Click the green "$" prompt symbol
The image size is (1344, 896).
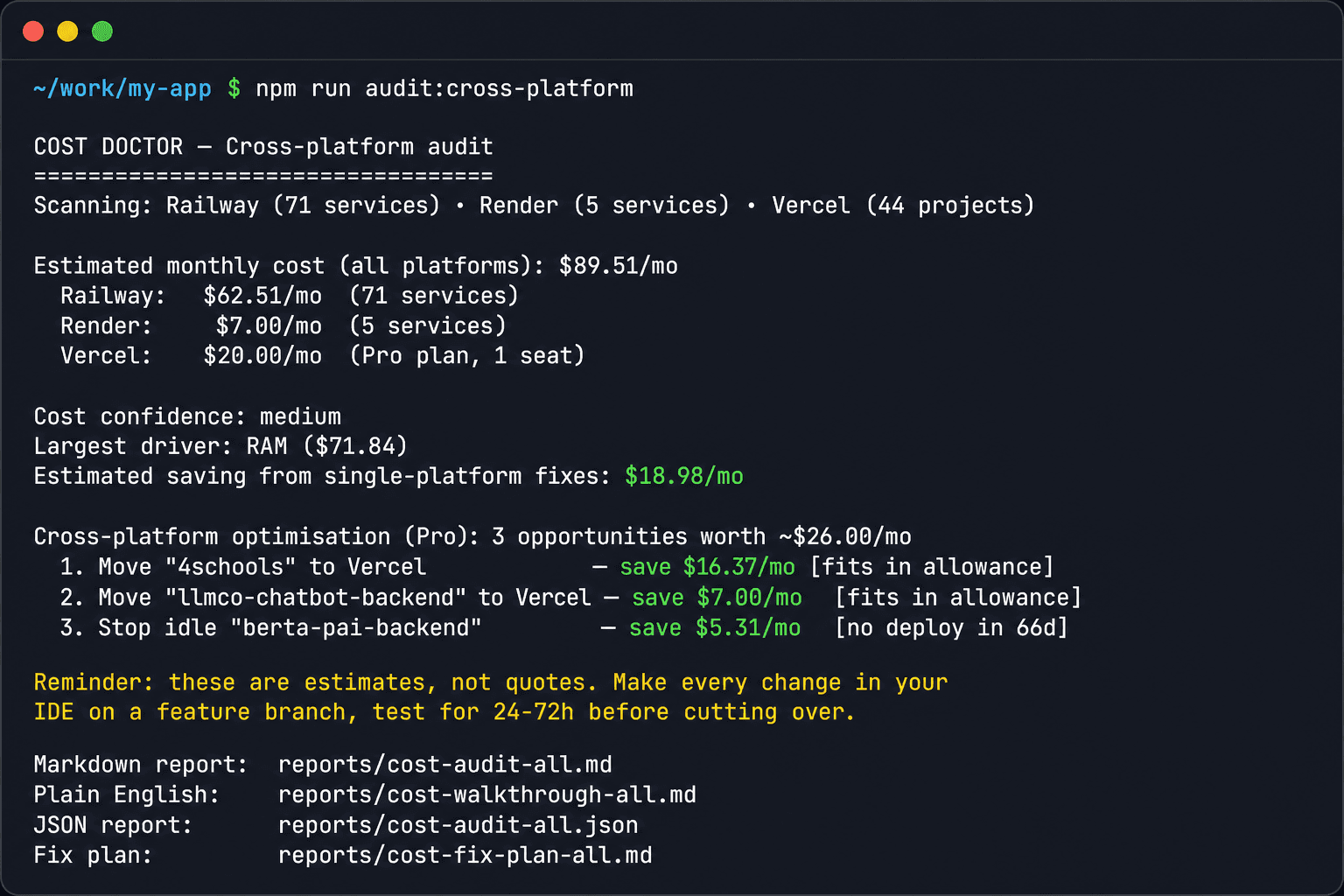(x=234, y=88)
